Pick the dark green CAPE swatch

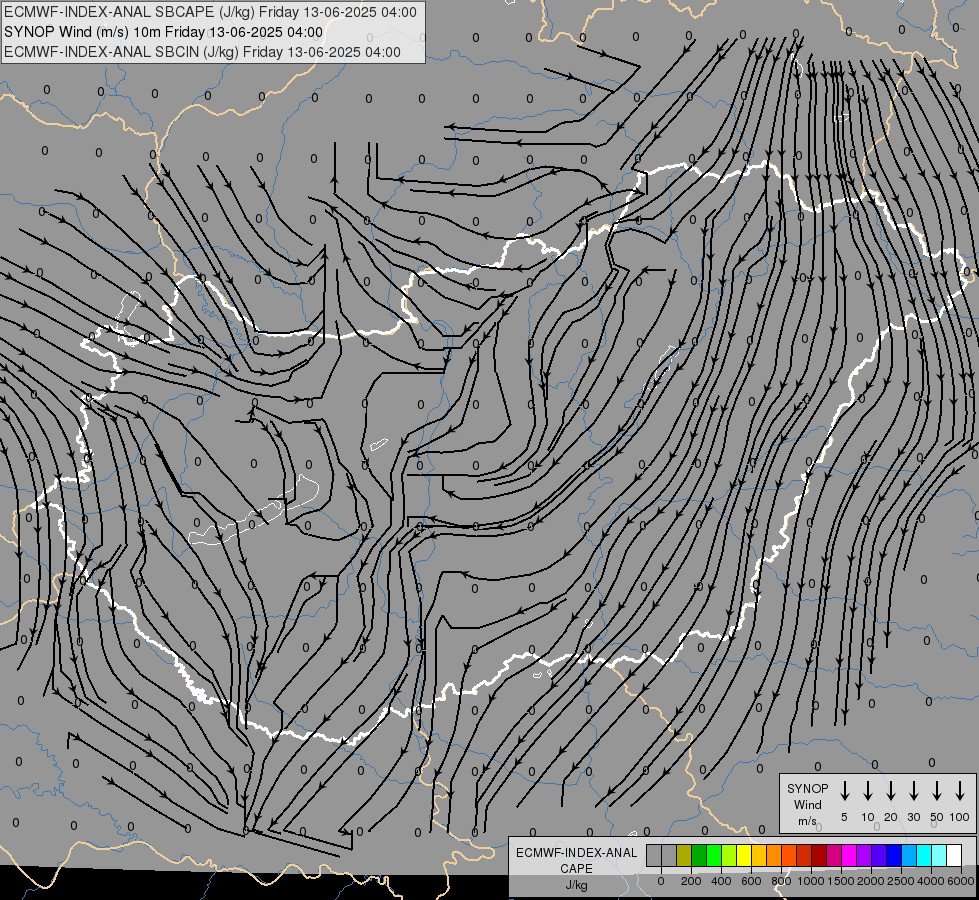(699, 855)
